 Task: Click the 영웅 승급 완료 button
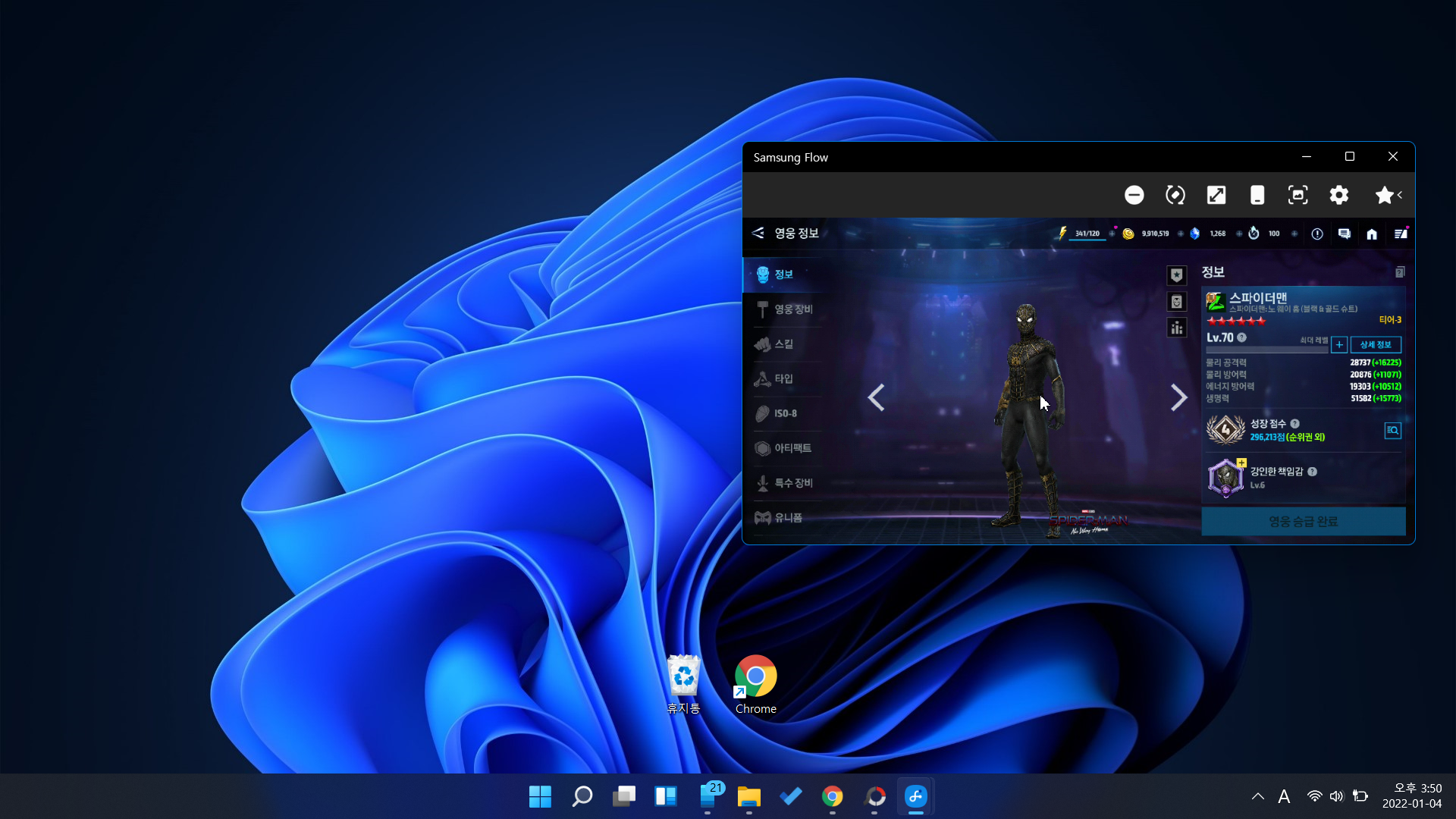pyautogui.click(x=1303, y=522)
